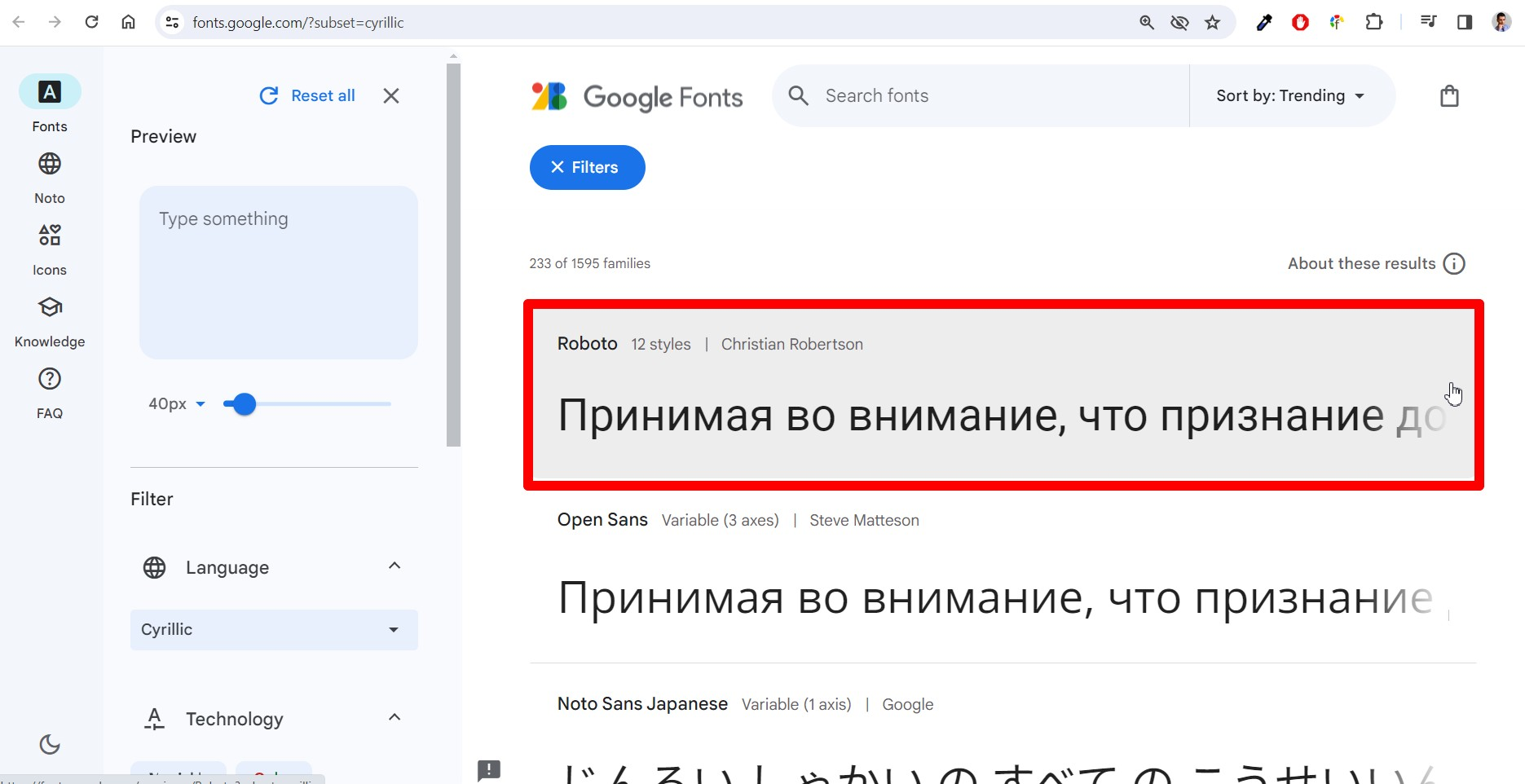The height and width of the screenshot is (784, 1525).
Task: Click the send feedback icon
Action: click(489, 770)
